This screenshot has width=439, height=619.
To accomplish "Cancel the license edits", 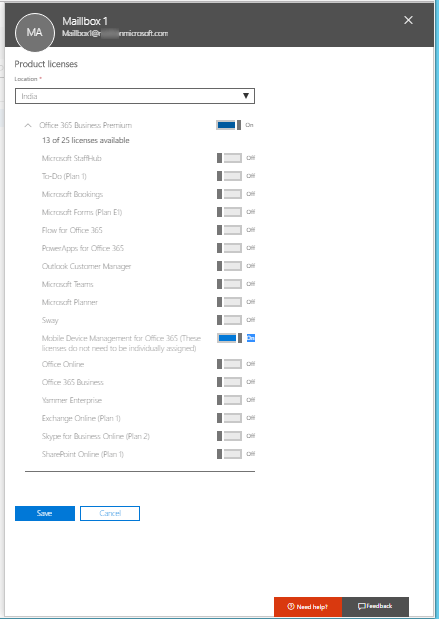I will tap(110, 513).
